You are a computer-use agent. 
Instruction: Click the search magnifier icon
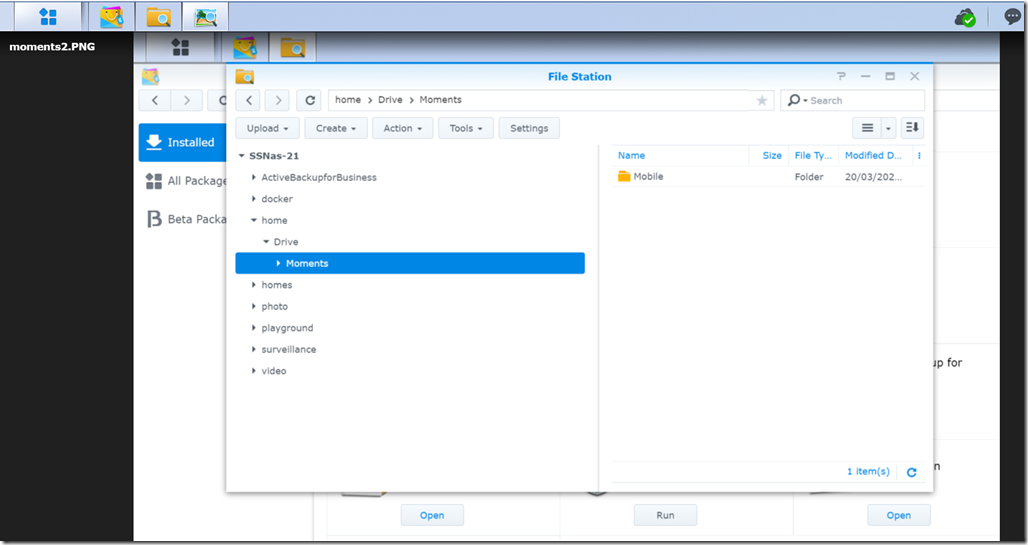pyautogui.click(x=794, y=100)
